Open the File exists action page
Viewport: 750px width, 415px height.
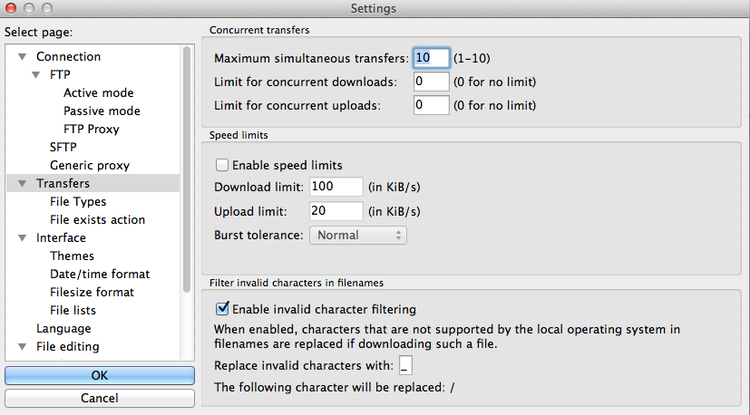click(x=98, y=219)
